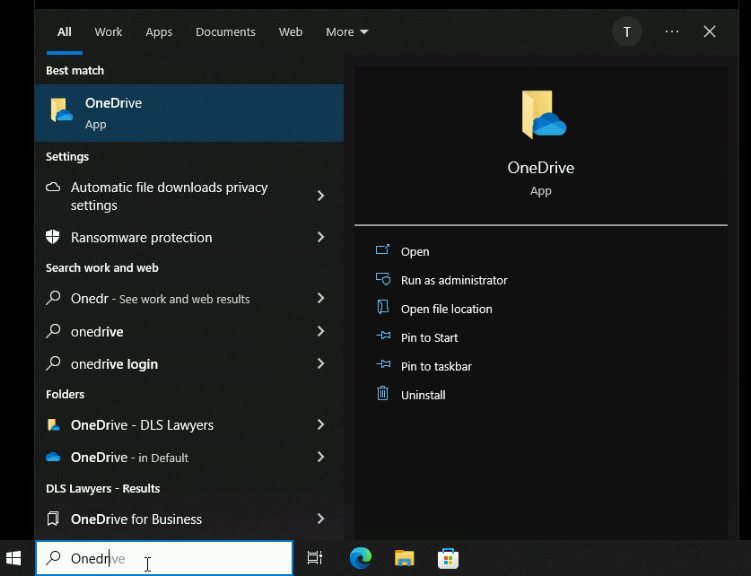
Task: Click Uninstall in the OneDrive actions
Action: [423, 395]
